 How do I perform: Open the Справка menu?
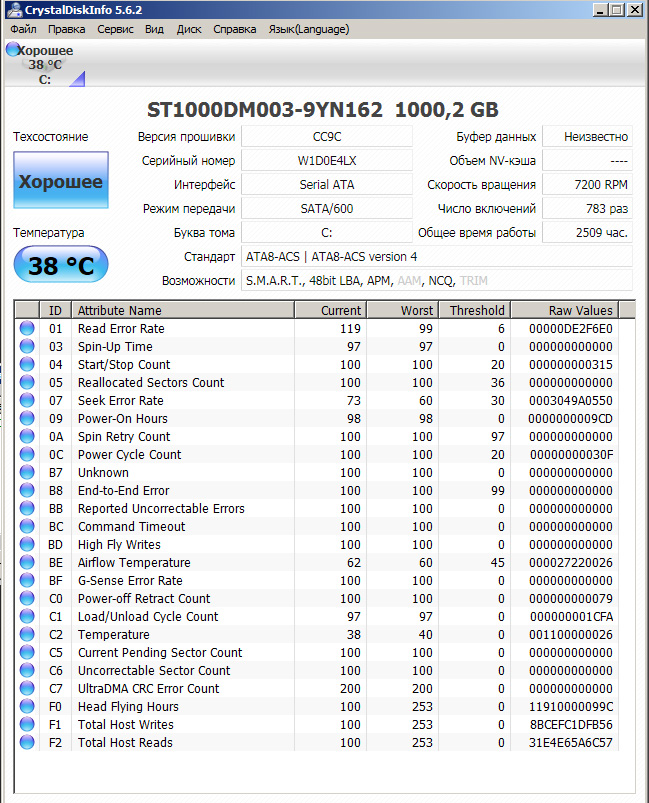pos(234,29)
